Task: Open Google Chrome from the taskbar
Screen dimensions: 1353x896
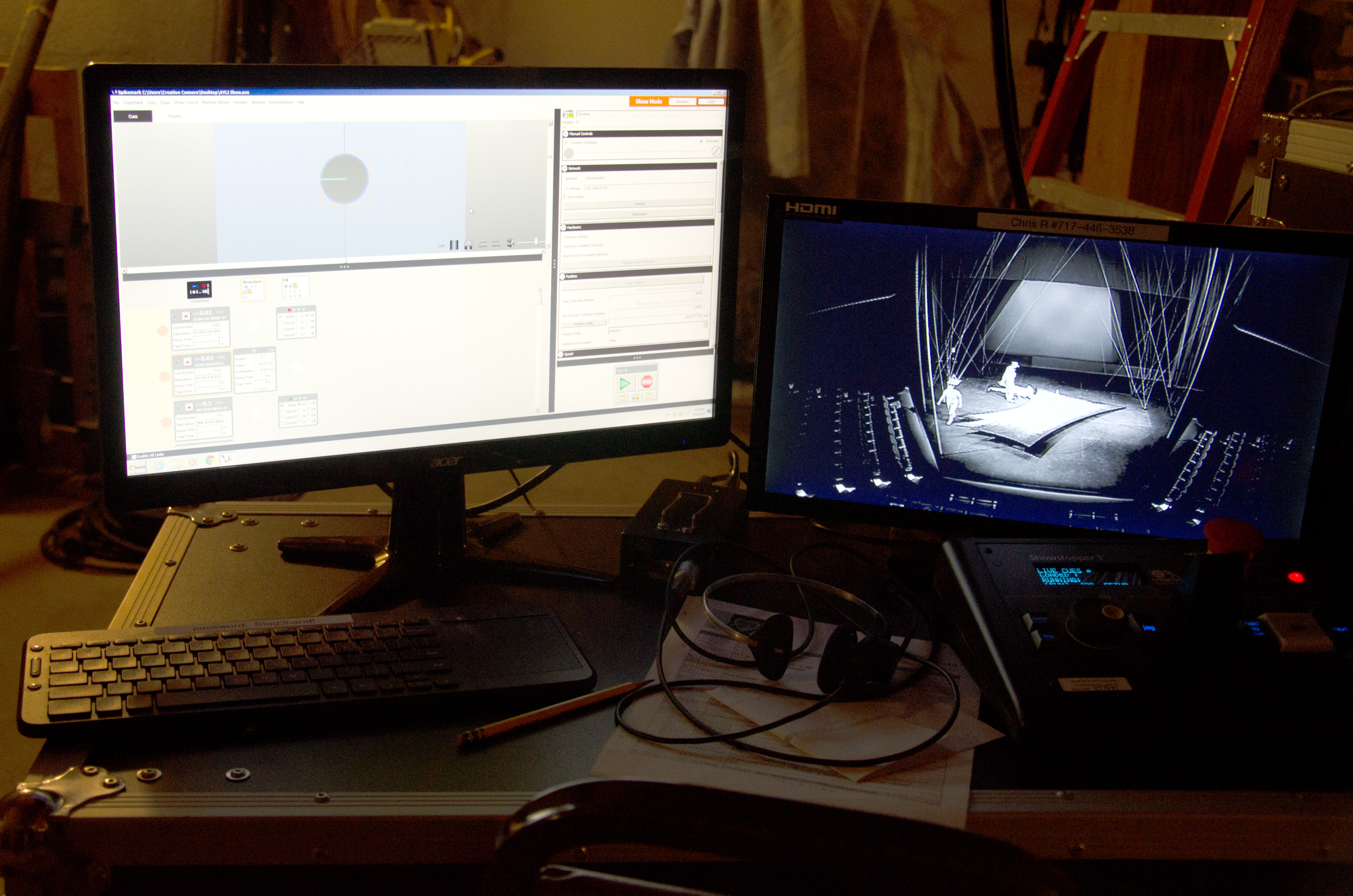Action: 210,460
